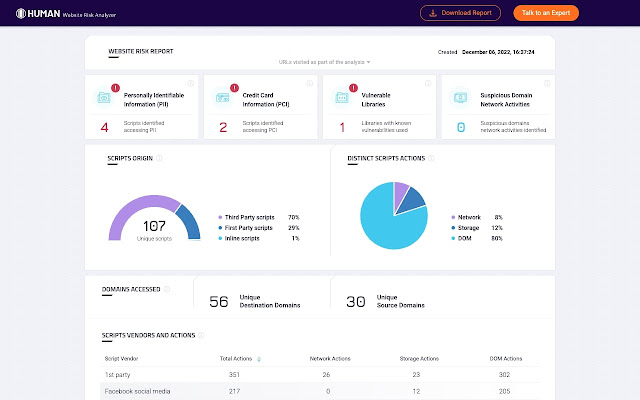
Task: Click red alert badge on Vulnerable Libraries
Action: pos(353,88)
